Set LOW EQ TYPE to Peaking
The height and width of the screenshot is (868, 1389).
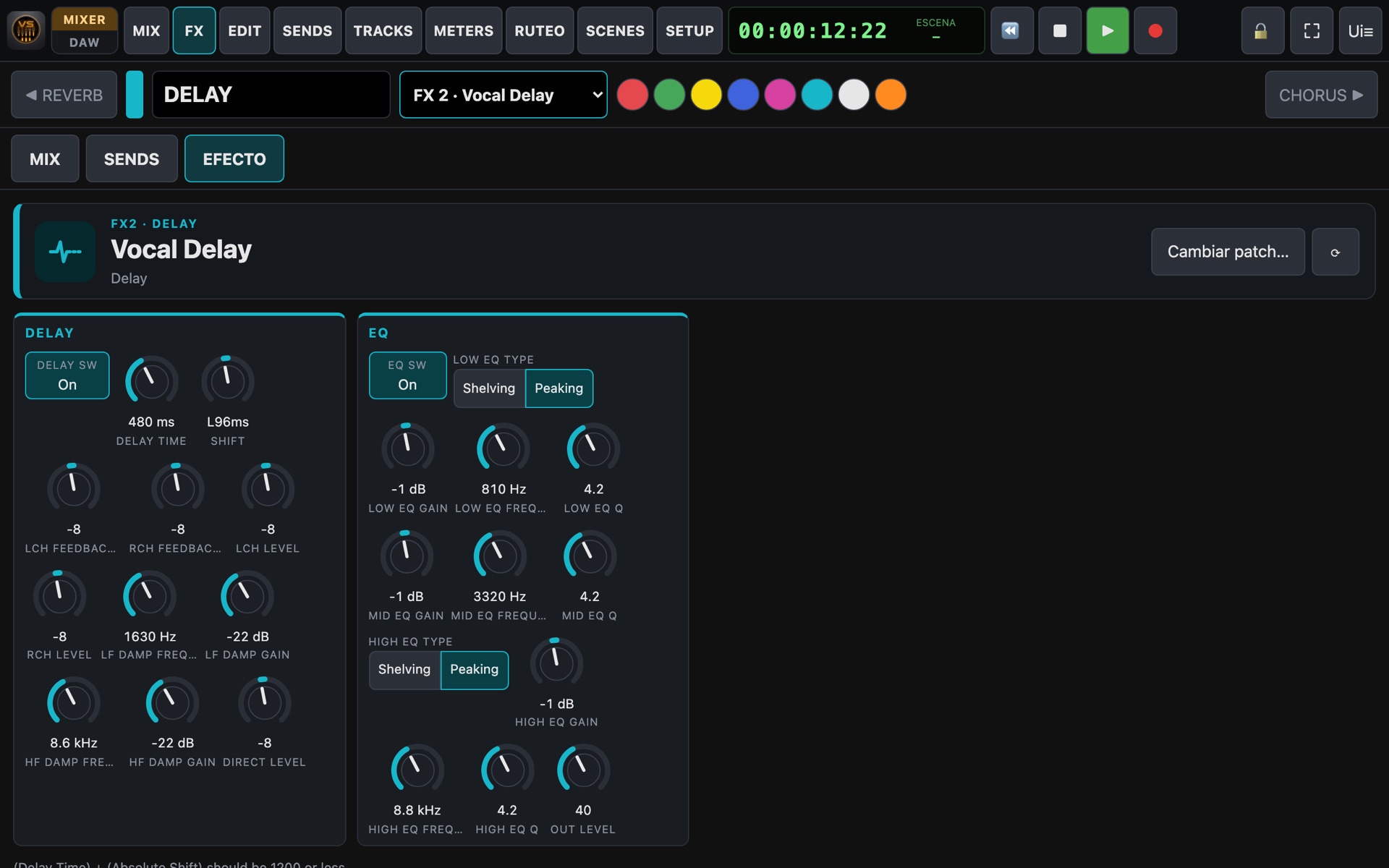[558, 388]
